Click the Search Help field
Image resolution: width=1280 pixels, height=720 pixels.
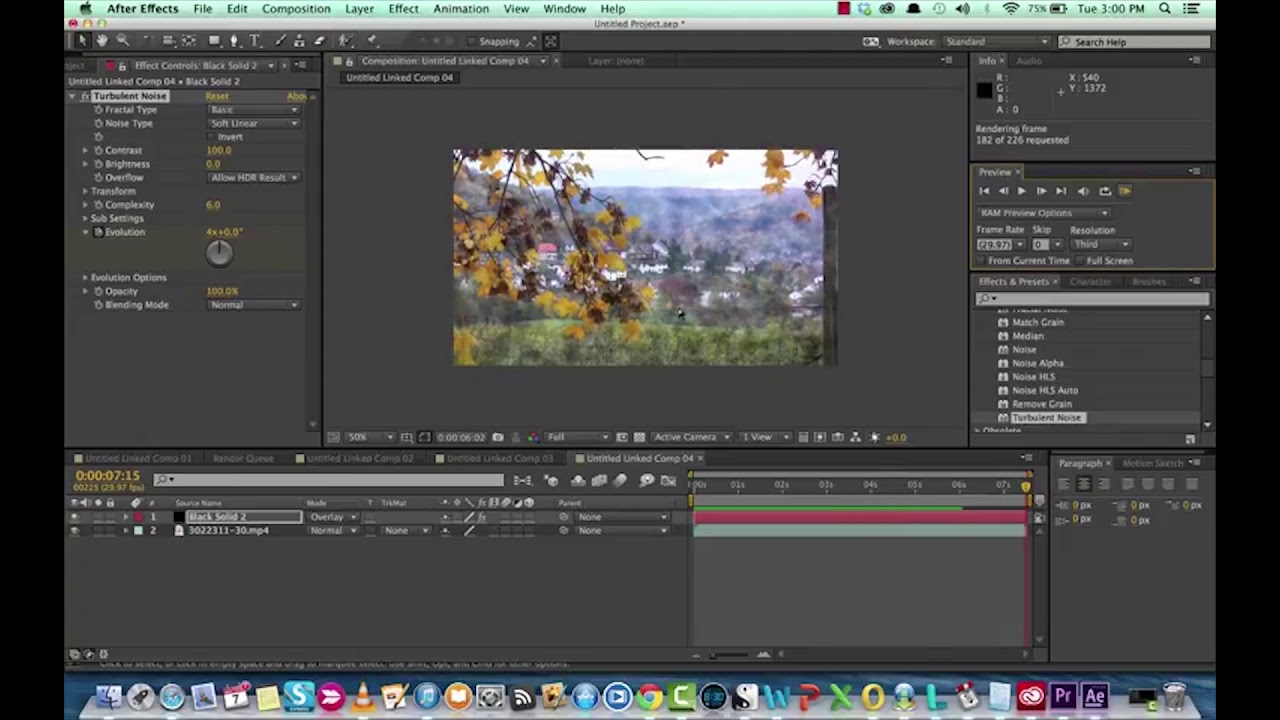(x=1134, y=42)
